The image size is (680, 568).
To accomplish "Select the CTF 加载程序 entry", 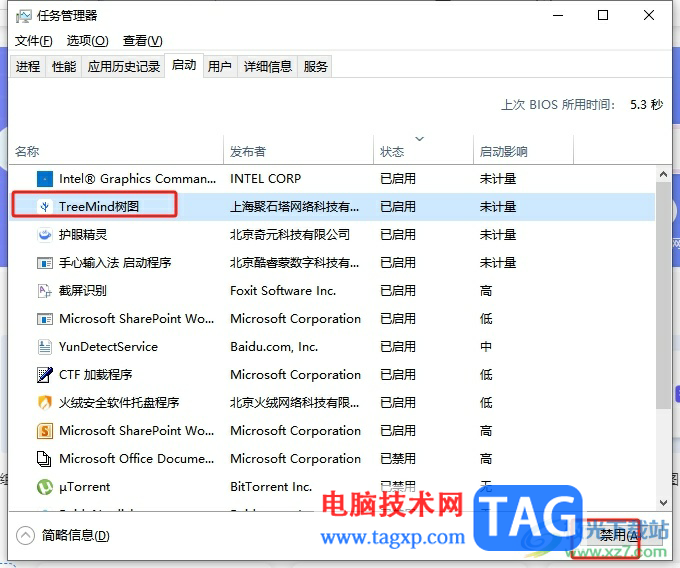I will click(x=95, y=375).
